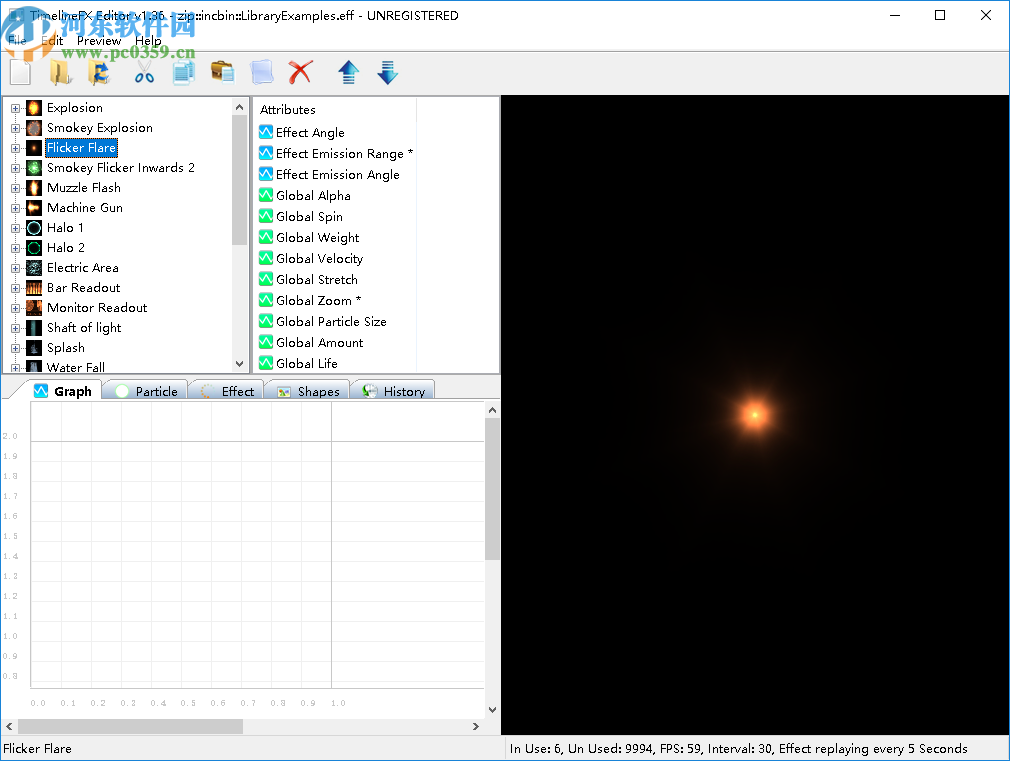
Task: Select the Effect Angle attribute
Action: click(x=310, y=132)
